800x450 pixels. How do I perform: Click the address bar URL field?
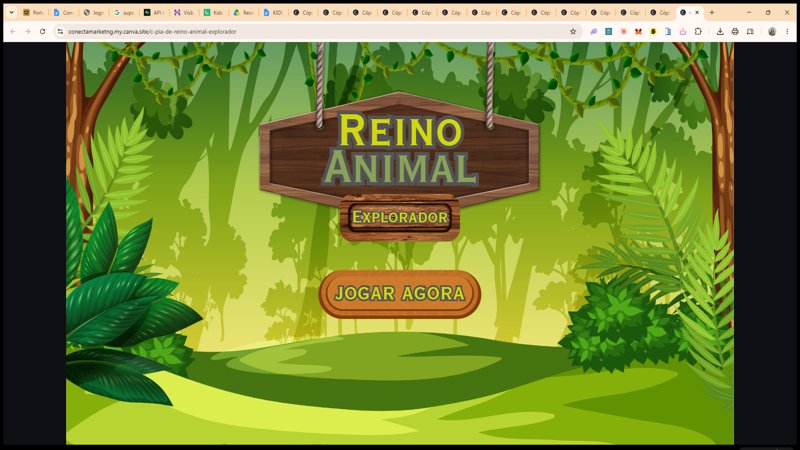pos(316,32)
